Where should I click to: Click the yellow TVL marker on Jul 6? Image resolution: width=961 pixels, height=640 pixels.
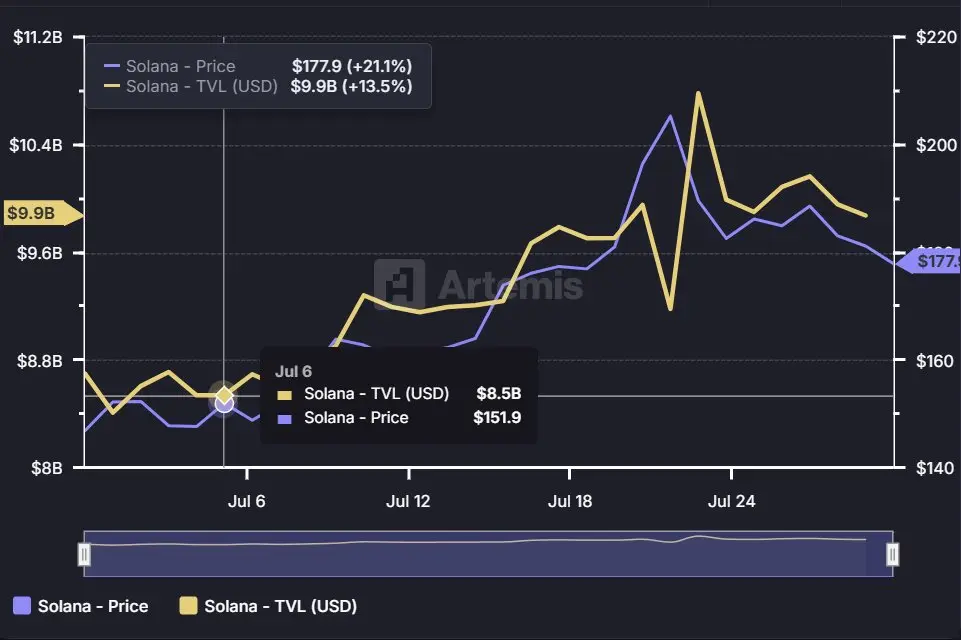click(x=224, y=395)
